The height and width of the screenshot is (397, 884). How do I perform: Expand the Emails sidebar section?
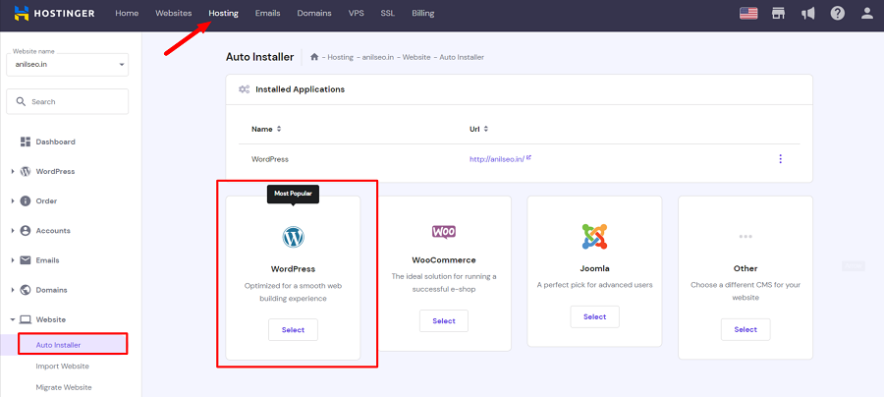12,261
